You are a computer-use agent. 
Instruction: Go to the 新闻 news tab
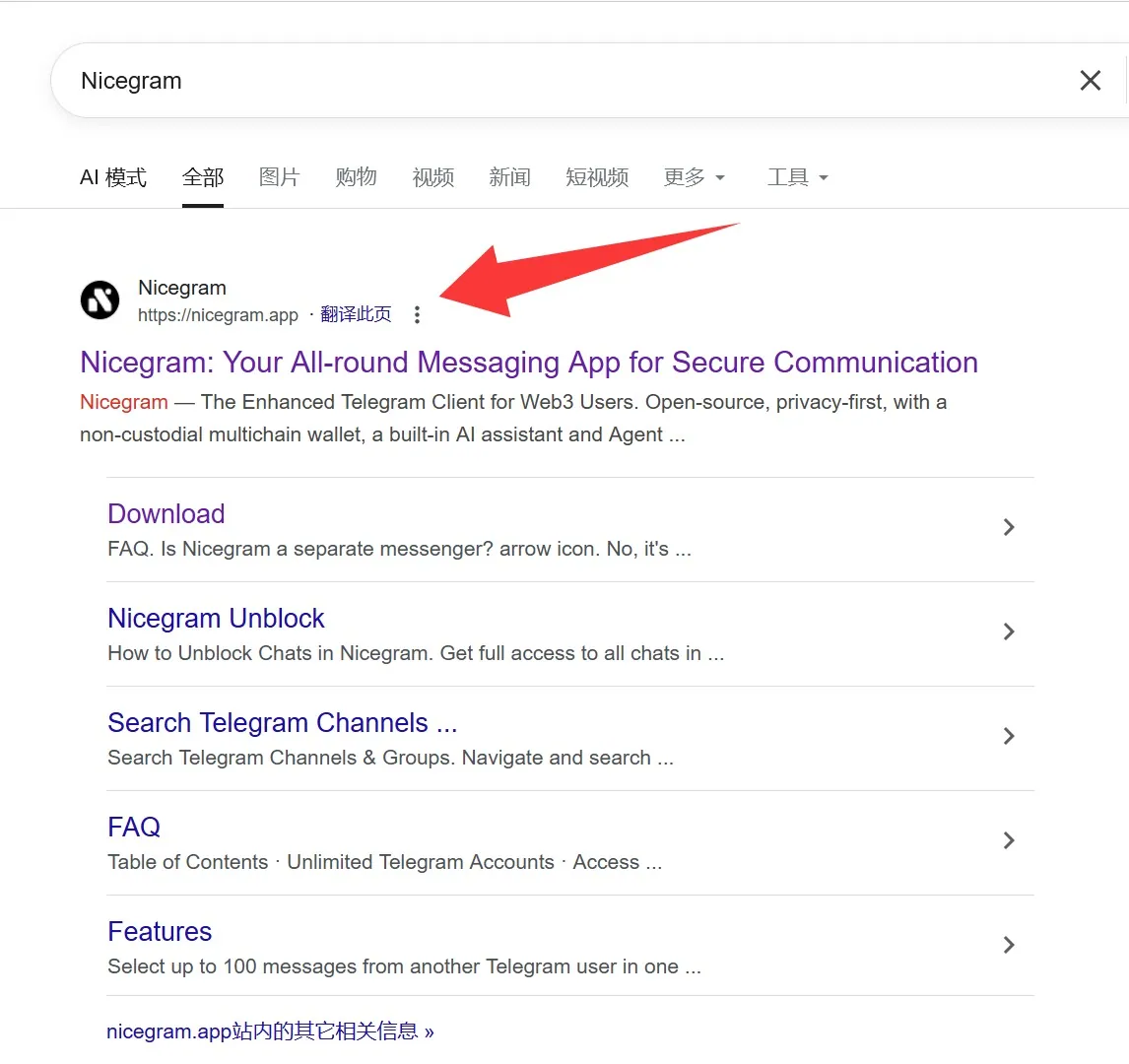tap(509, 177)
